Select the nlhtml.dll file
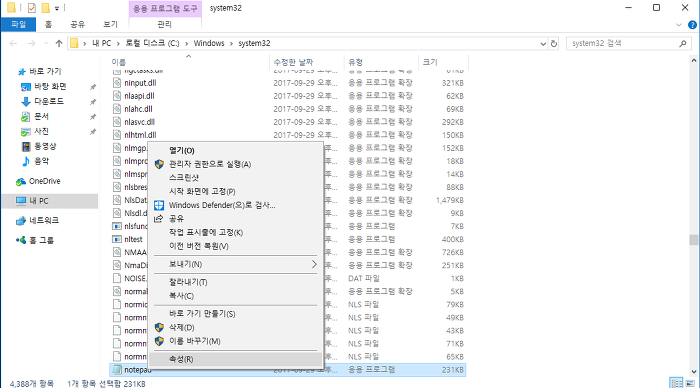This screenshot has height=388, width=700. pos(140,135)
